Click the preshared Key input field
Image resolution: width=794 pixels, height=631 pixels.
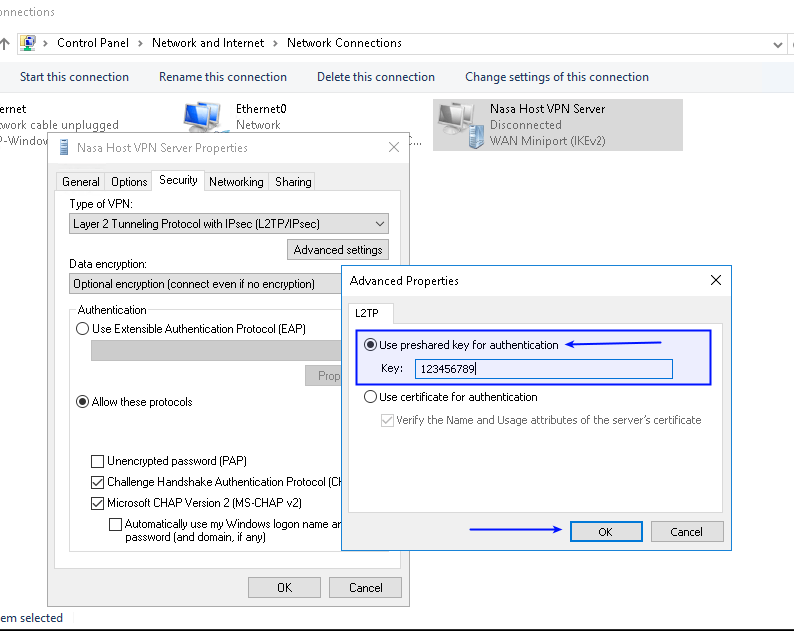[543, 369]
